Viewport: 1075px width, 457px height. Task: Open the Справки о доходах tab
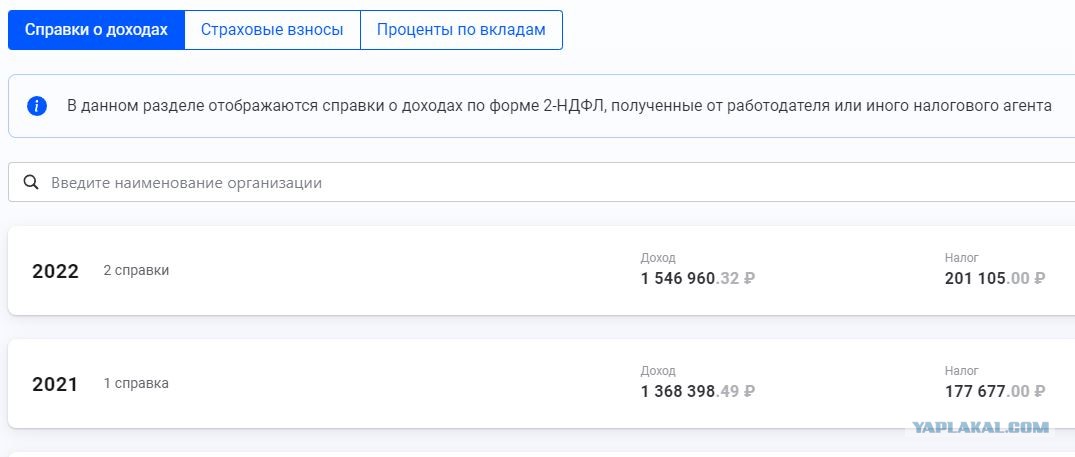click(96, 30)
